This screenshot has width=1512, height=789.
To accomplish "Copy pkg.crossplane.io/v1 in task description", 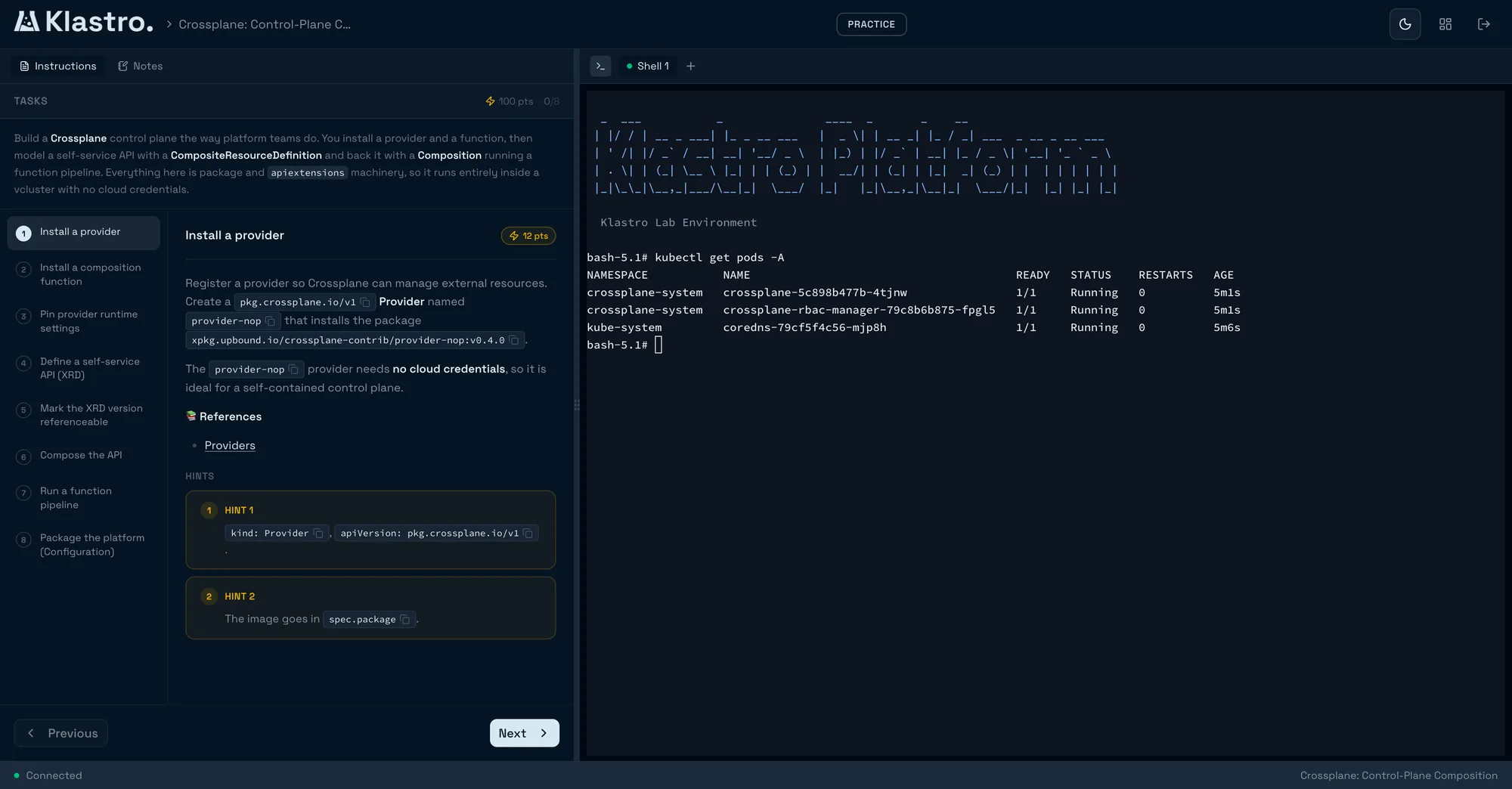I will [x=365, y=302].
